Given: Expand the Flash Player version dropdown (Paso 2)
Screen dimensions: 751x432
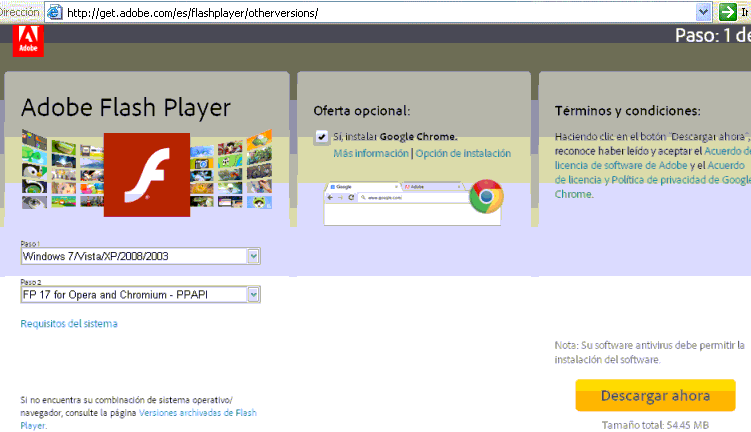Looking at the screenshot, I should click(253, 295).
